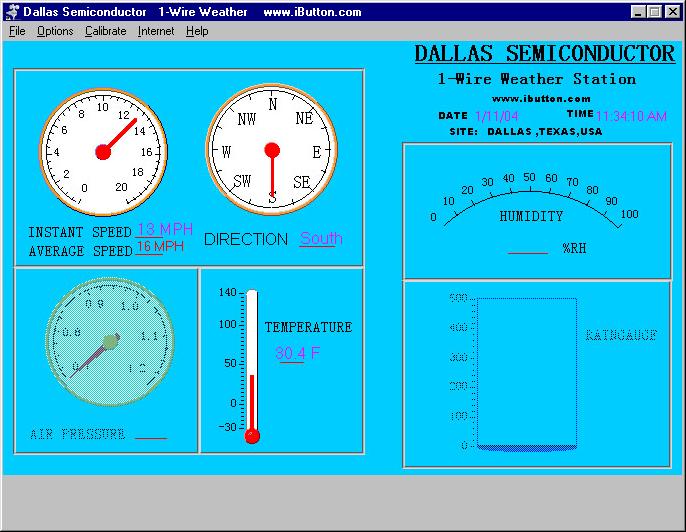Click the E marker on compass

(x=317, y=152)
